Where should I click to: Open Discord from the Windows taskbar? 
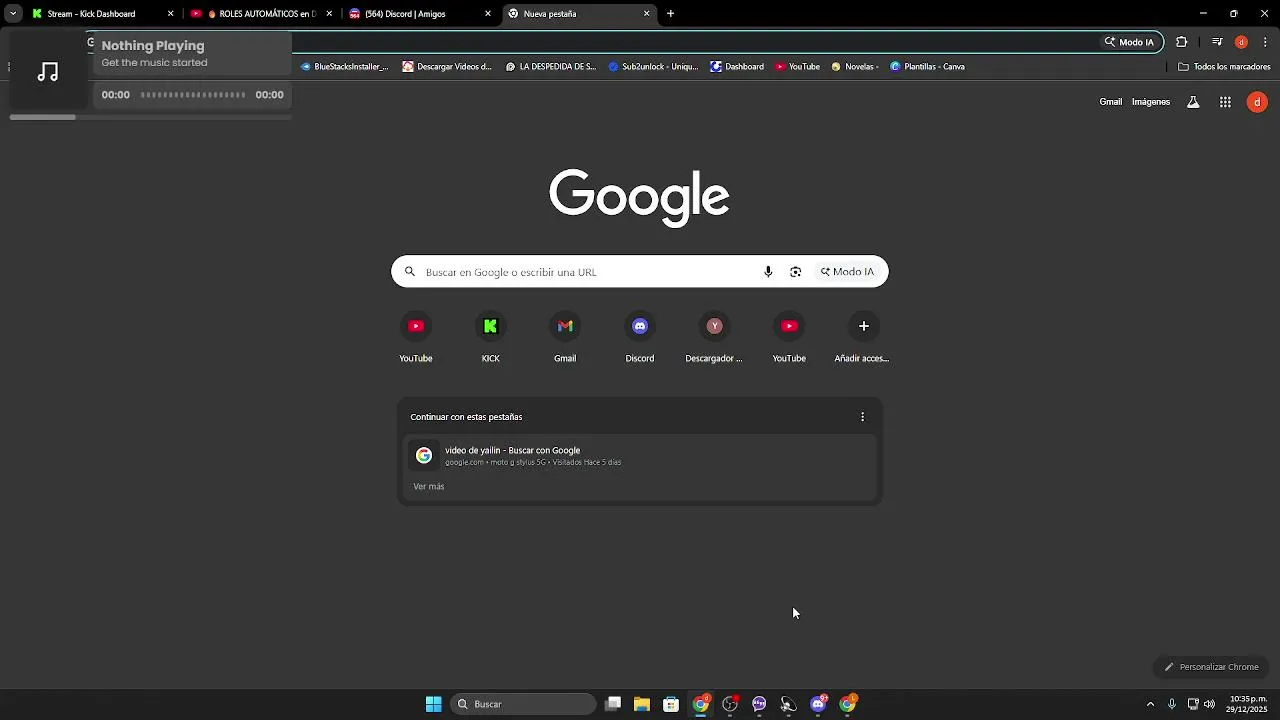[x=818, y=704]
